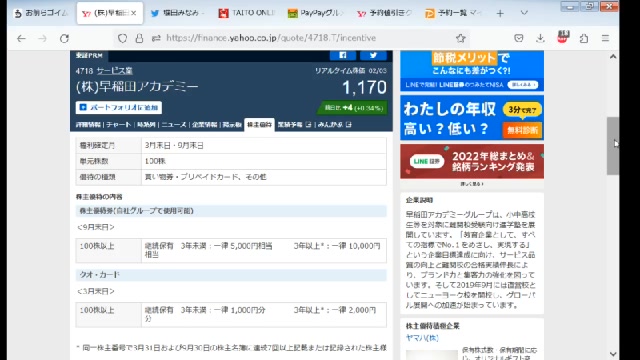Switch to the お前らゴイム tab

coord(41,13)
